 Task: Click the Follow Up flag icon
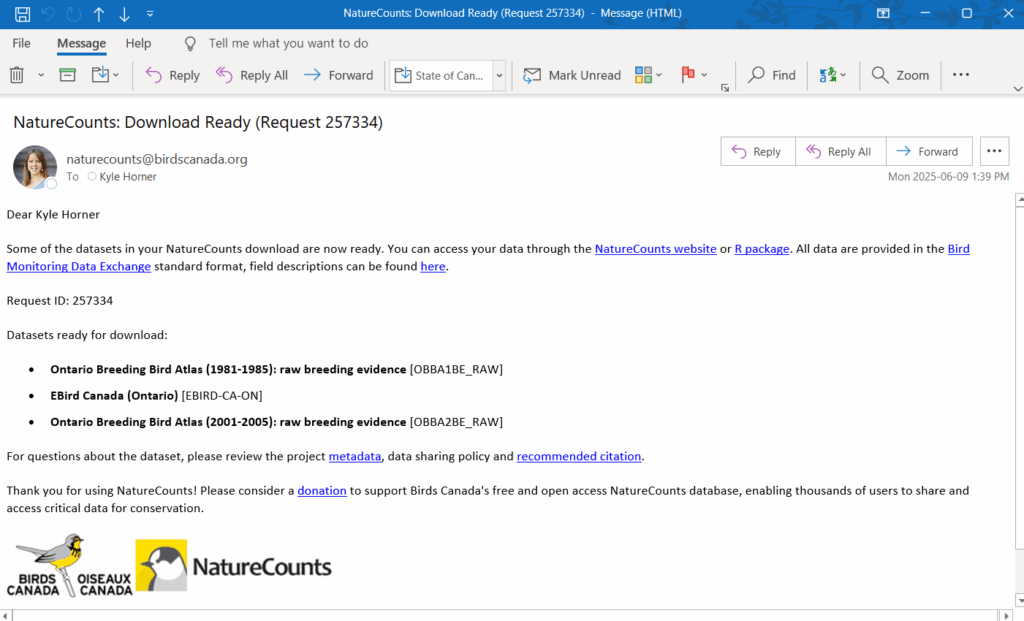pos(688,74)
